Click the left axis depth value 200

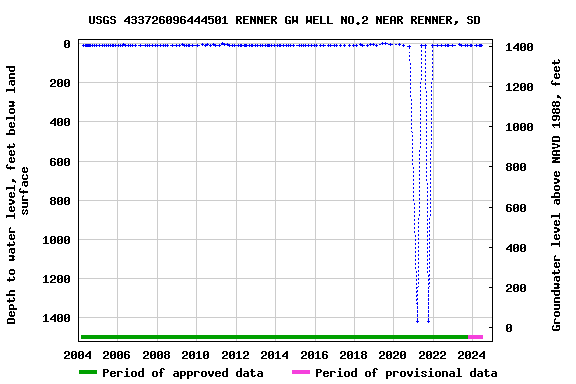click(x=60, y=83)
